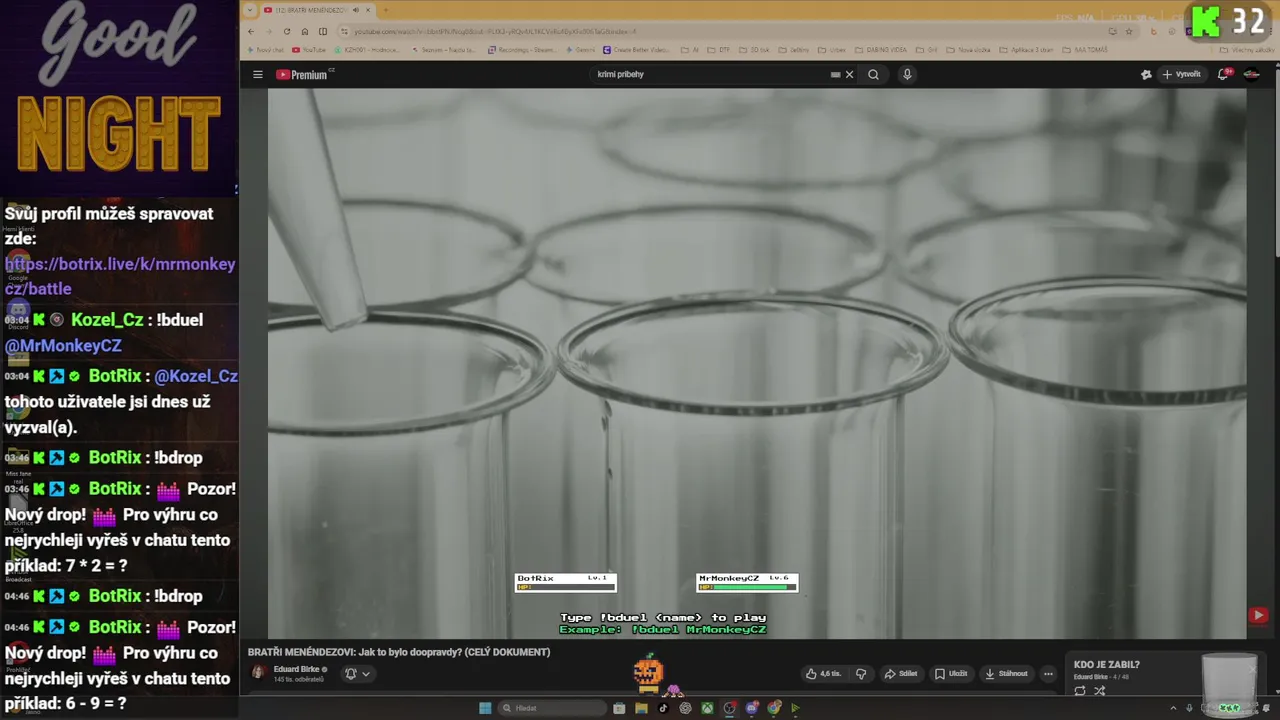
Task: Open the Windows Start menu
Action: click(x=485, y=708)
